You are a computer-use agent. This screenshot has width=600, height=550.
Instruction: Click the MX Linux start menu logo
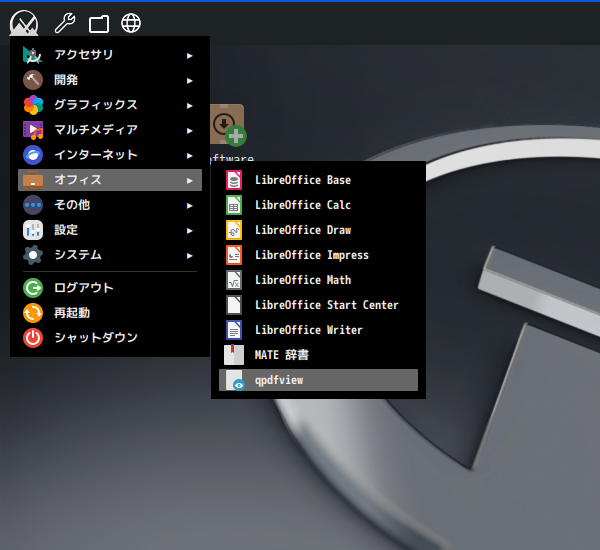(24, 23)
